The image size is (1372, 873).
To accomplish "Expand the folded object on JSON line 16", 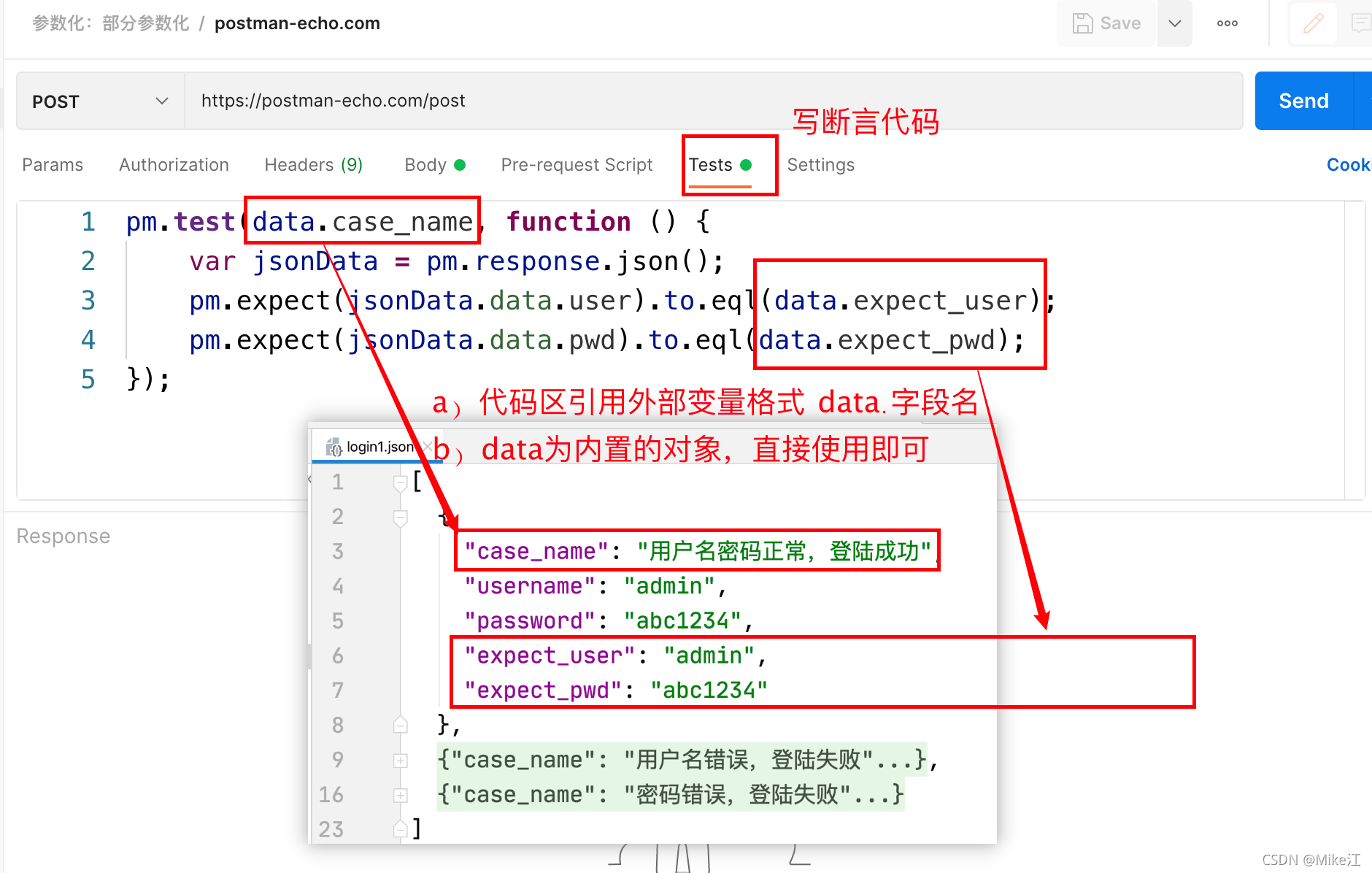I will [400, 795].
